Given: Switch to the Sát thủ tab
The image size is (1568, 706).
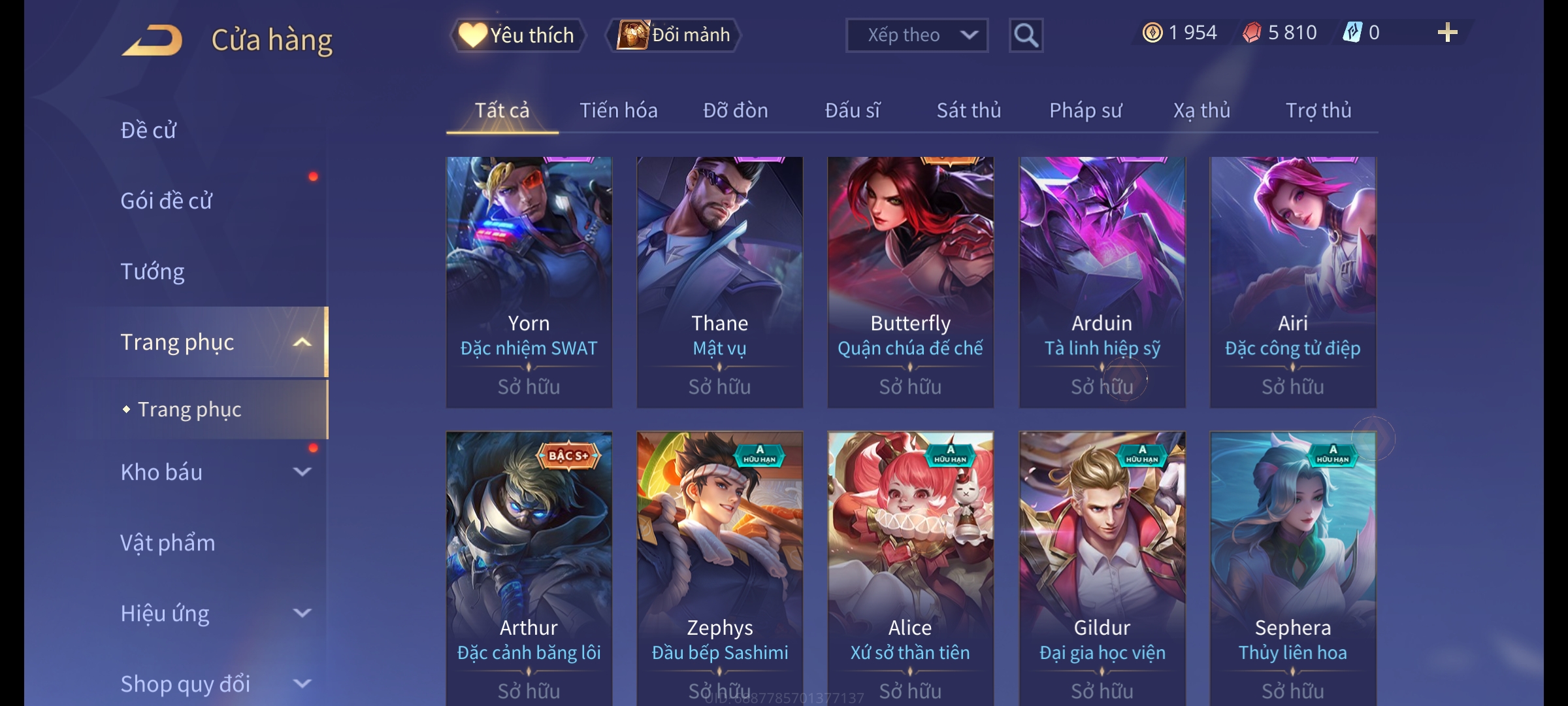Looking at the screenshot, I should tap(968, 110).
